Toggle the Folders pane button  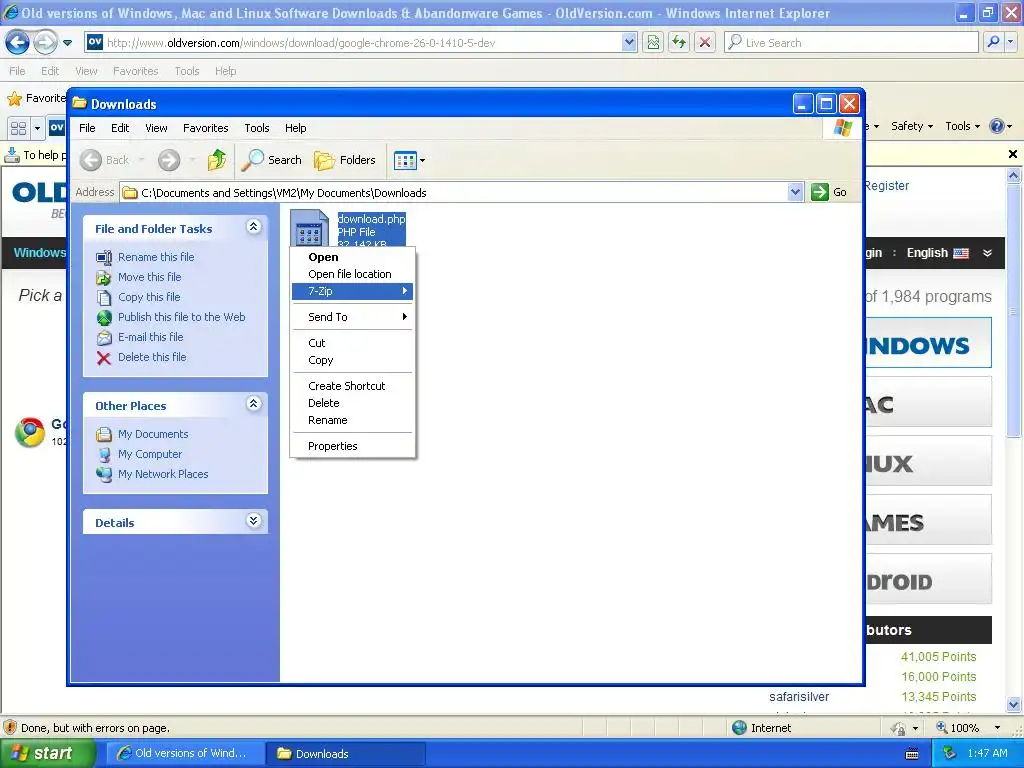click(345, 160)
